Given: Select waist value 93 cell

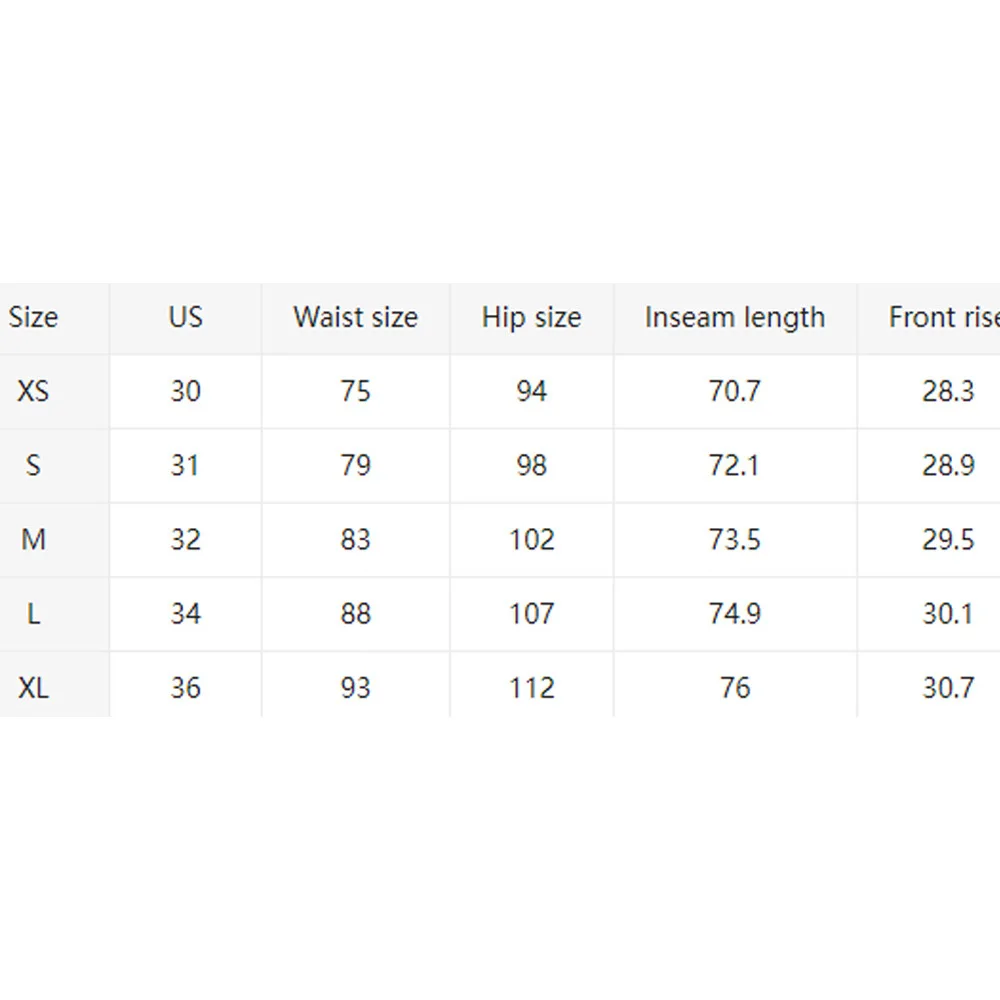Looking at the screenshot, I should (x=355, y=688).
